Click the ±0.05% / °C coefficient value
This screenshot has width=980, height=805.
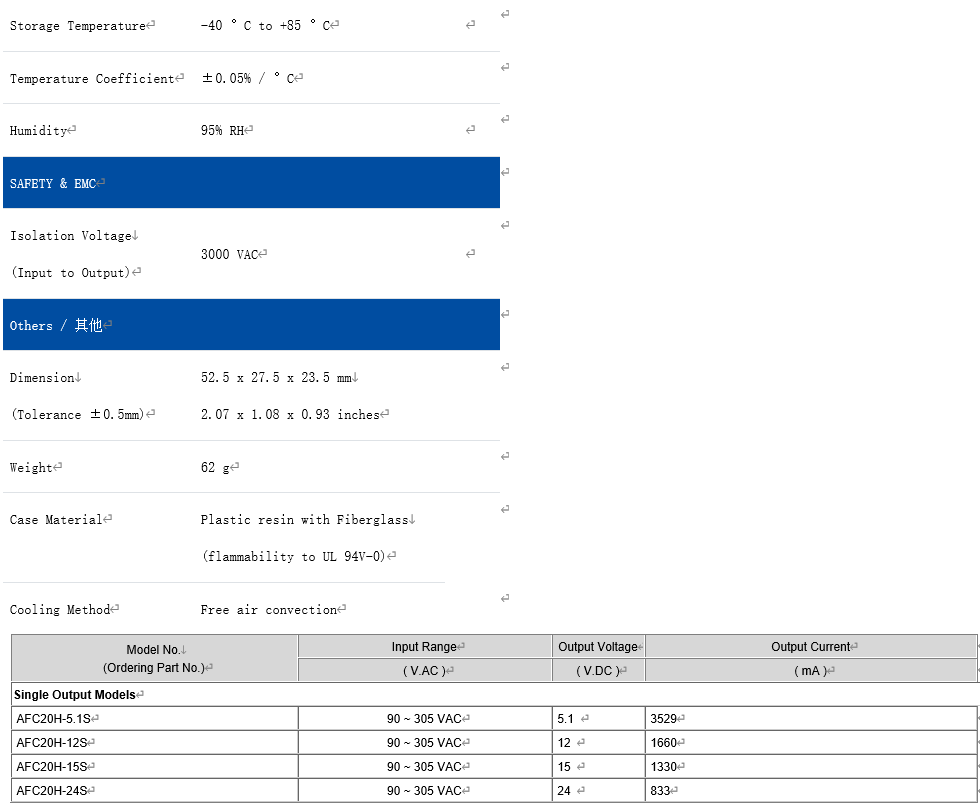pos(248,78)
